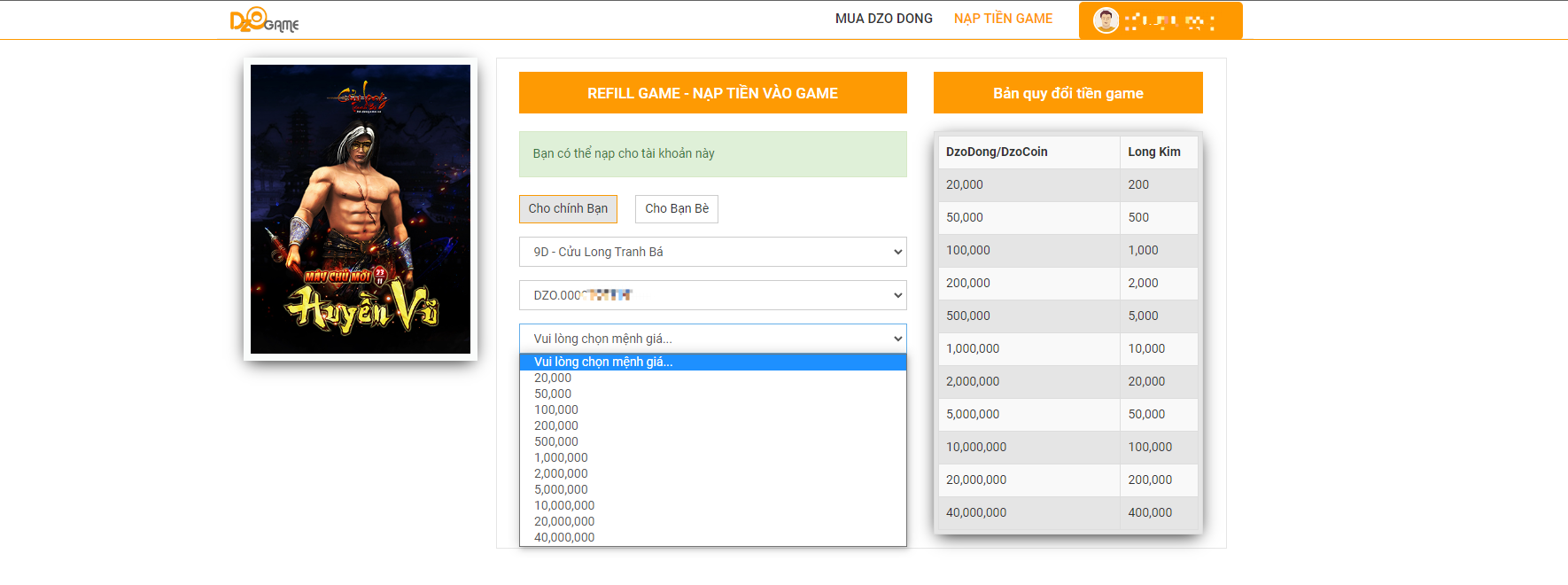Pick 2,000,000 from the denomination list
Screen dimensions: 1568x585
point(713,473)
